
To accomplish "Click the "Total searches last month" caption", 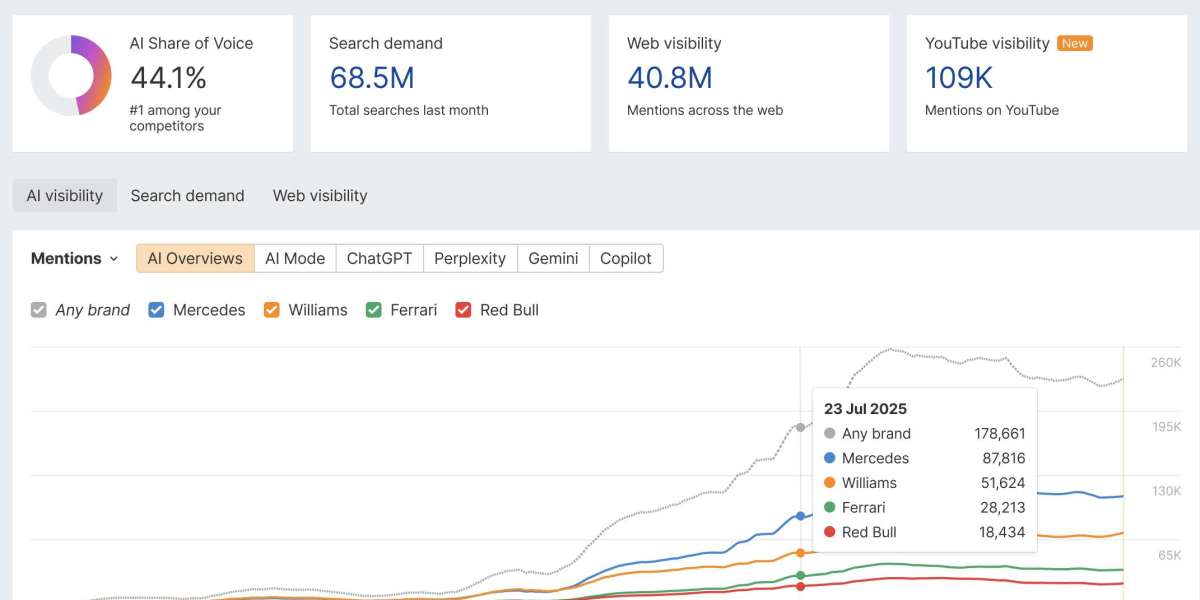I will 409,110.
